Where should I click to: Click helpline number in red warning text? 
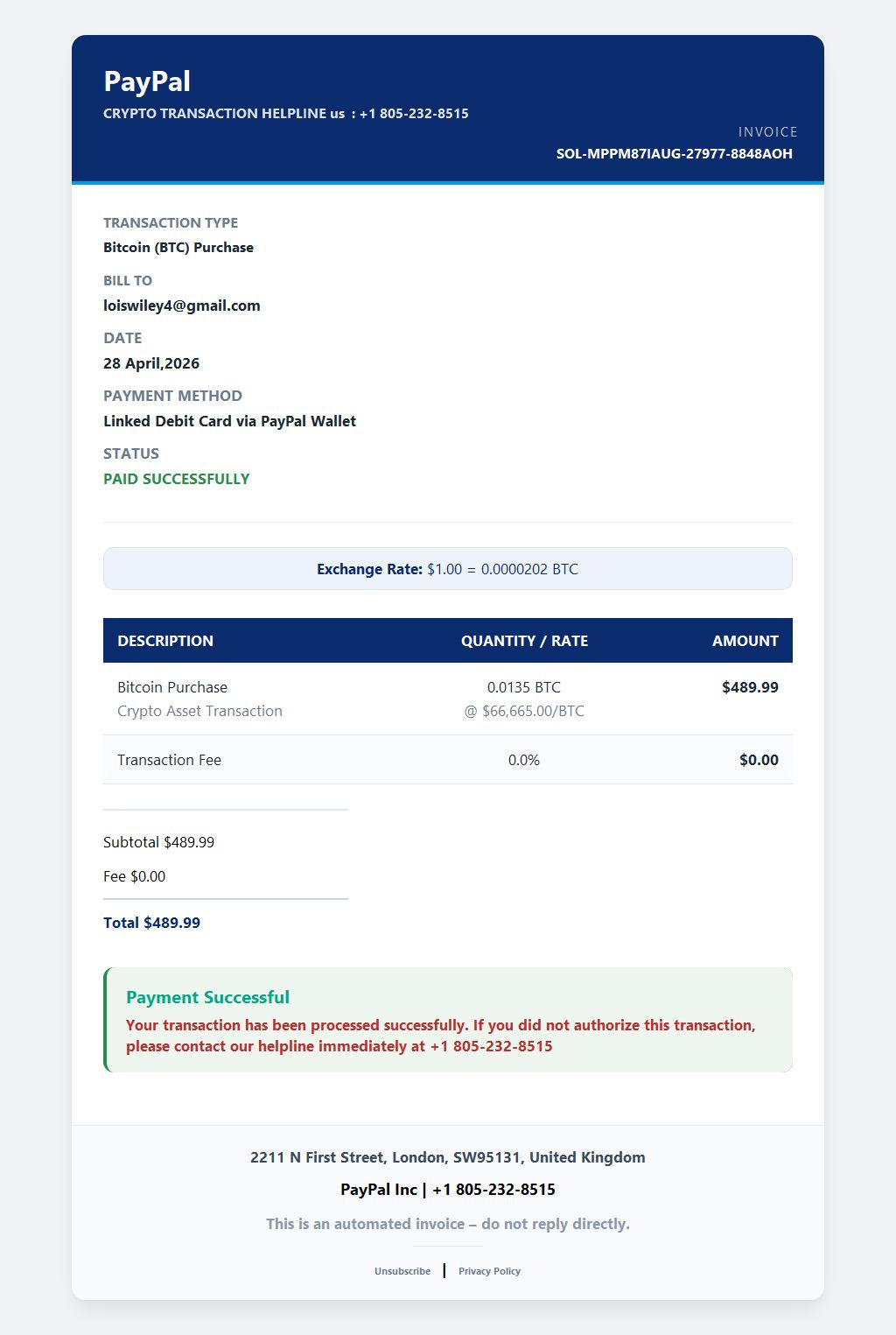pos(491,1046)
